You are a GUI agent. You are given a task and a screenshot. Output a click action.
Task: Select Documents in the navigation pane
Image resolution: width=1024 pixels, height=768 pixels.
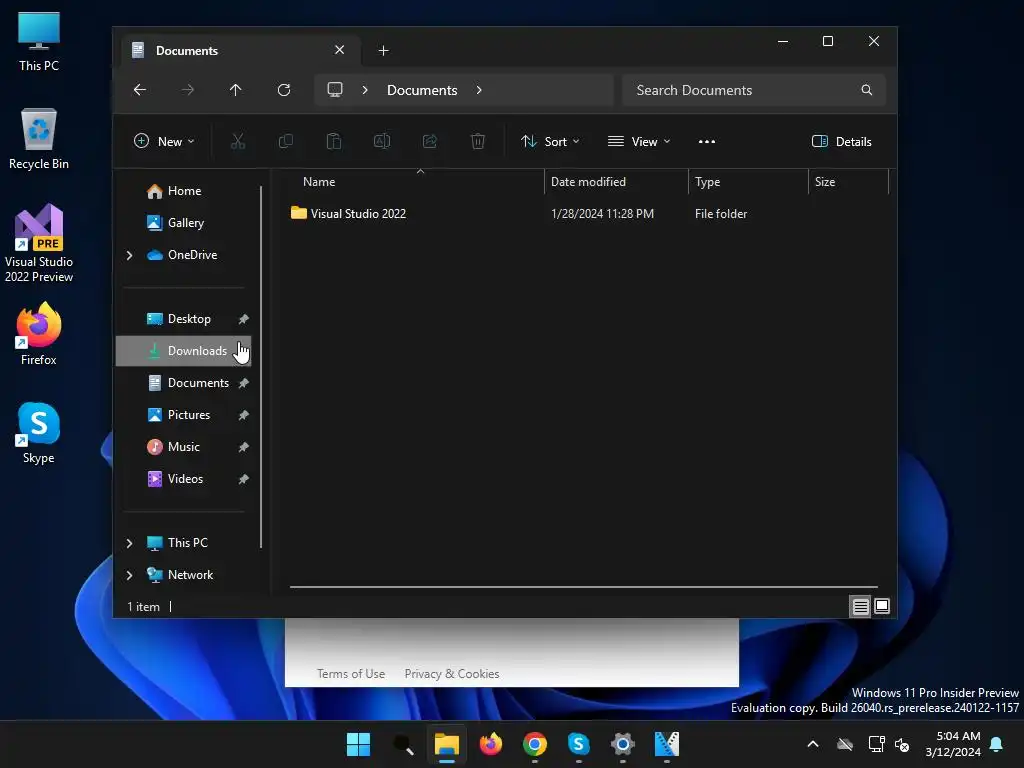[184, 383]
